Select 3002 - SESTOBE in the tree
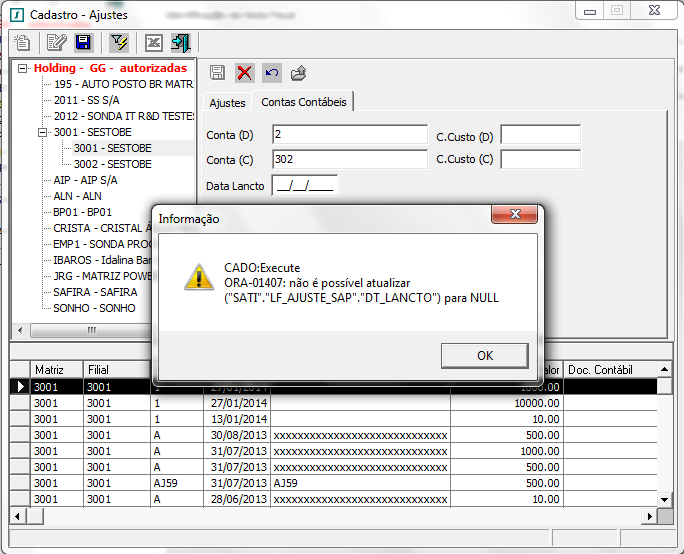Viewport: 684px width, 554px height. click(112, 164)
